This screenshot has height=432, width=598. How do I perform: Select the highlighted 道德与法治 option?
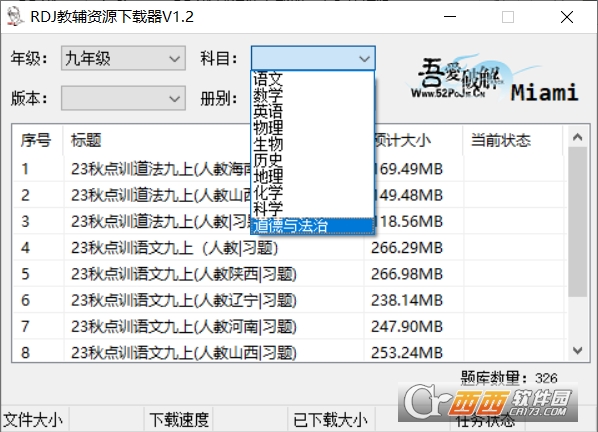coord(312,226)
